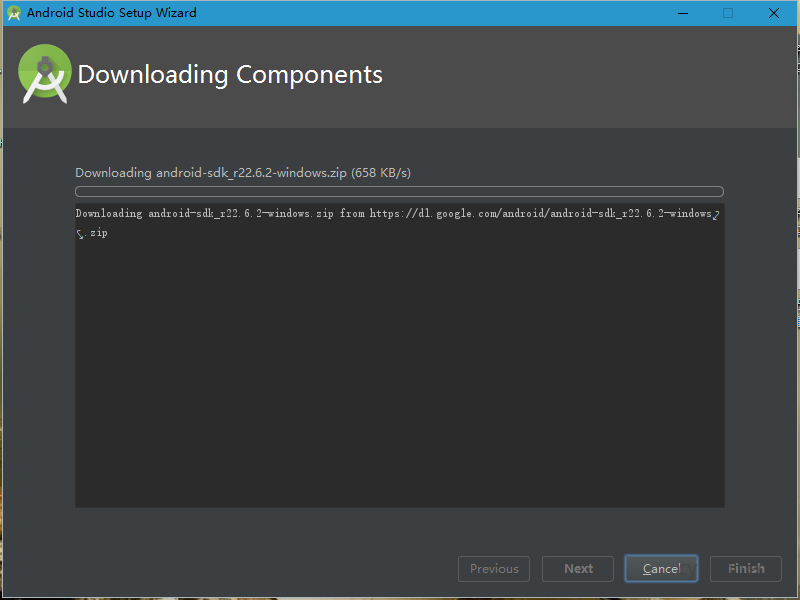Click the word Downloading starting the log line
Image resolution: width=800 pixels, height=600 pixels.
point(108,214)
